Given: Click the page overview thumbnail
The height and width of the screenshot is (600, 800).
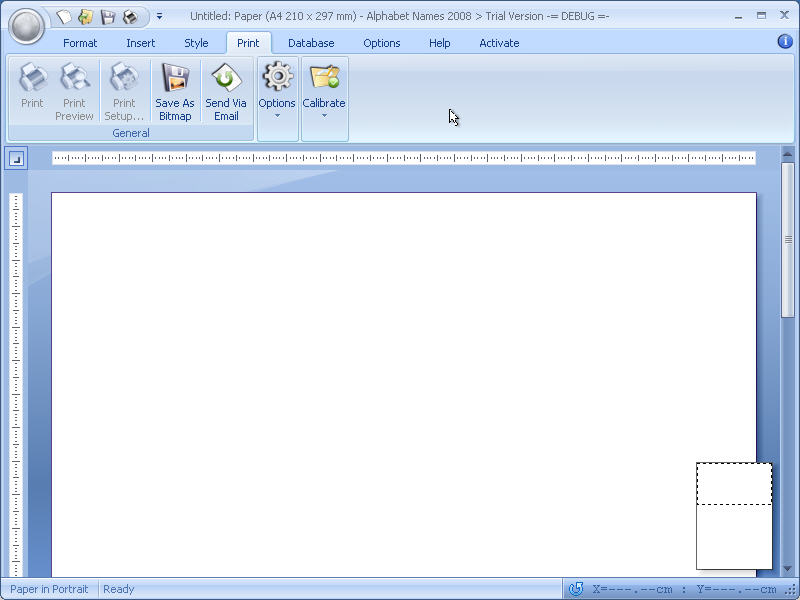Looking at the screenshot, I should tap(734, 515).
